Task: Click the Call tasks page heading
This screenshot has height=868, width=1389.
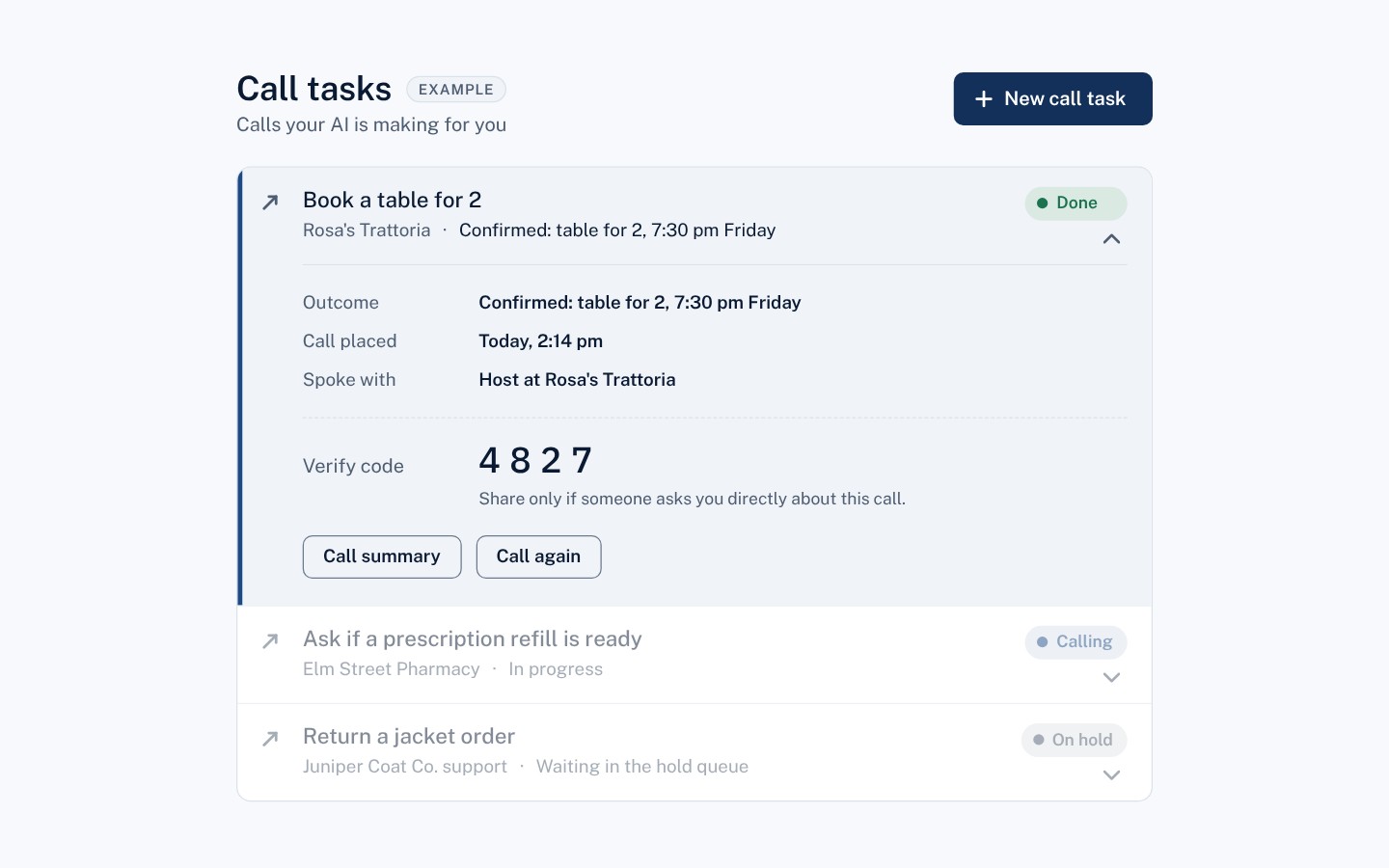Action: coord(314,89)
